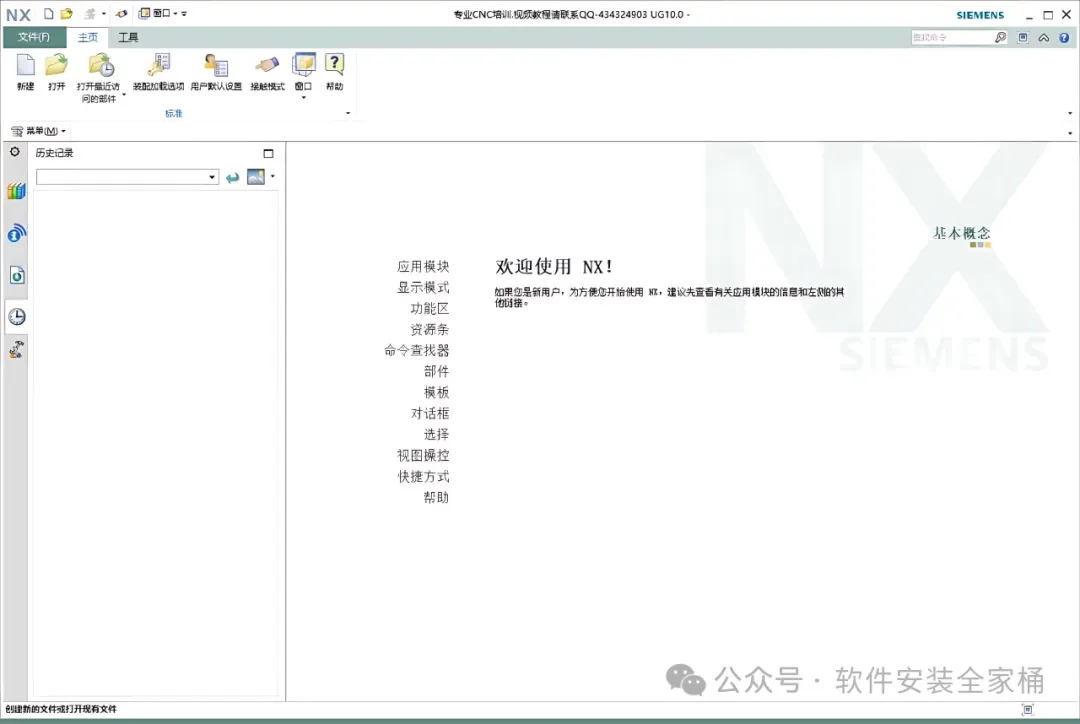This screenshot has height=724, width=1080.
Task: Click the 资源条 link
Action: 430,329
